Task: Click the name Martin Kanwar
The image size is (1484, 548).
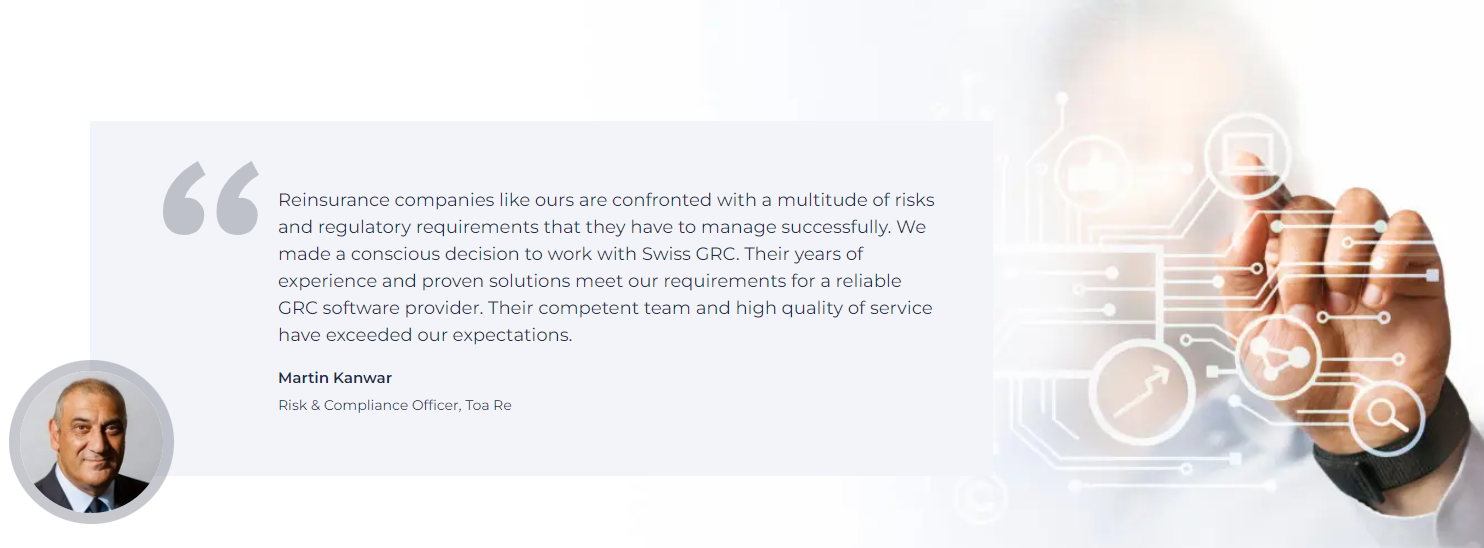Action: [x=335, y=378]
